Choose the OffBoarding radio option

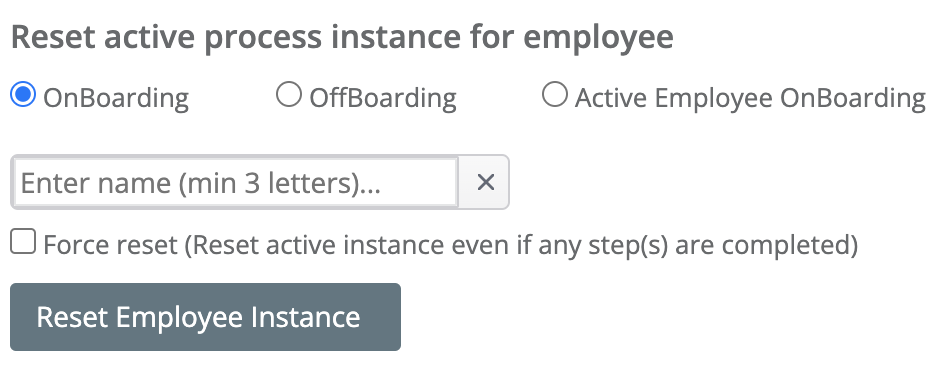click(288, 95)
